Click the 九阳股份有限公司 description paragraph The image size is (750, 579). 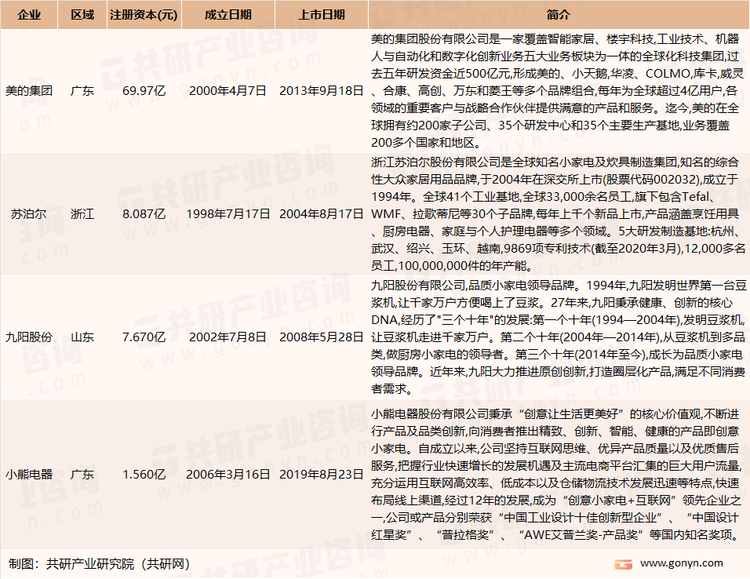coord(558,337)
